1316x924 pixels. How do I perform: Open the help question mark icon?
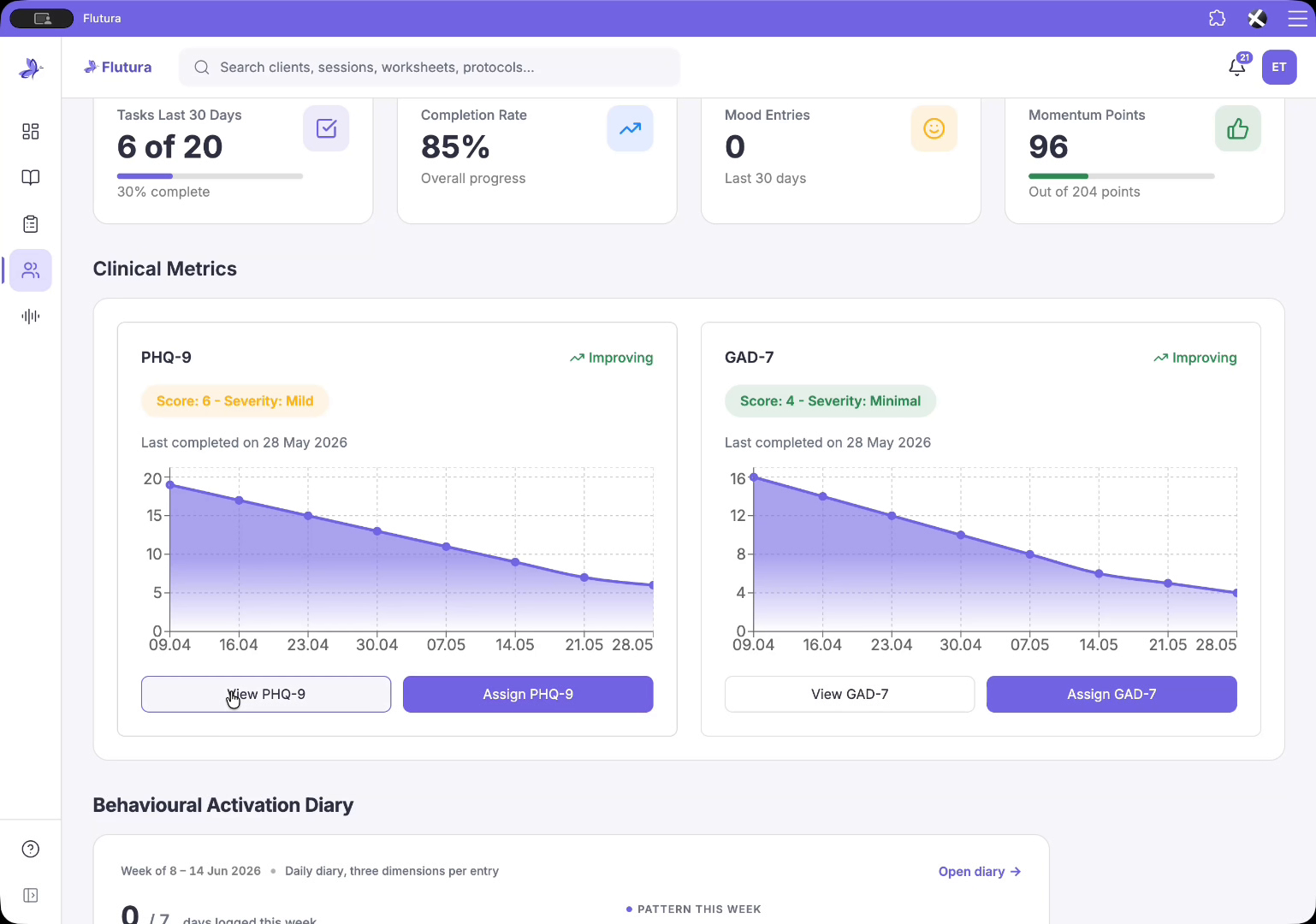click(x=31, y=849)
